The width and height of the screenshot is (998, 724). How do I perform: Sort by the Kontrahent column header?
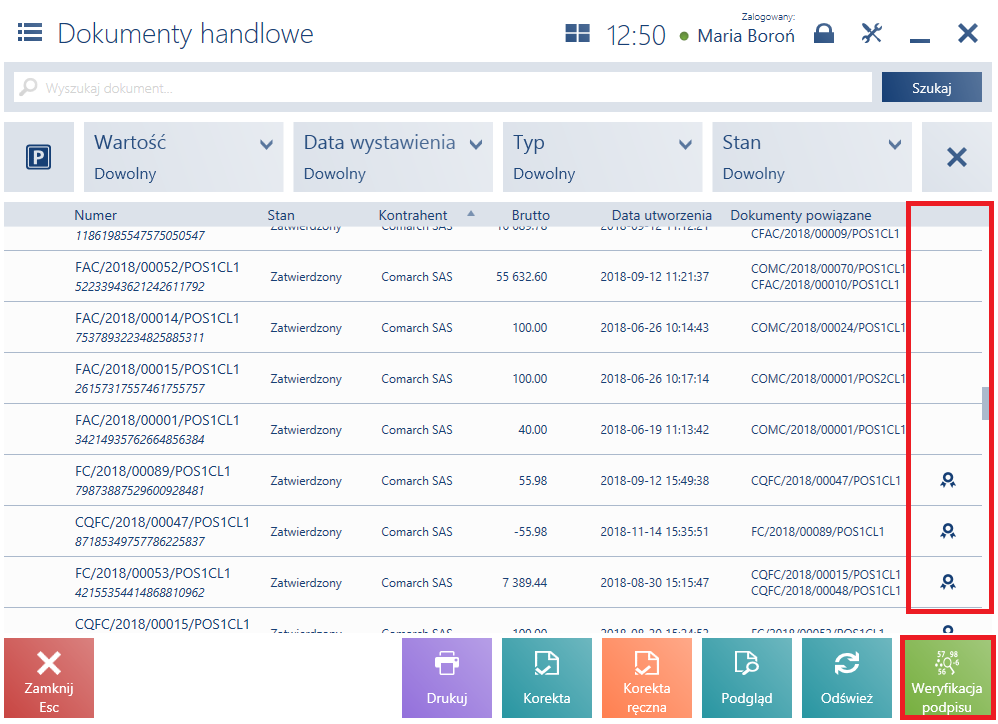click(x=412, y=215)
